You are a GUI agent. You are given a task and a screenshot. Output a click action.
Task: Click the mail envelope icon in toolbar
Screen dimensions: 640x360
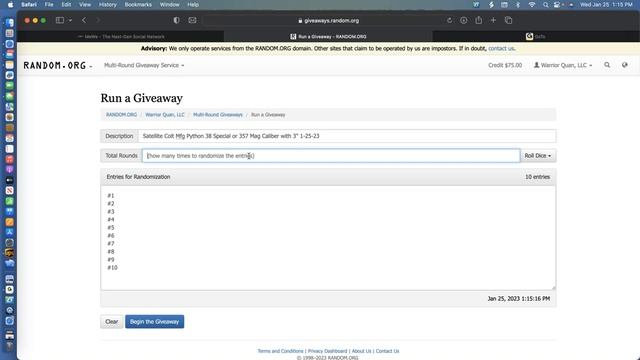coord(192,20)
